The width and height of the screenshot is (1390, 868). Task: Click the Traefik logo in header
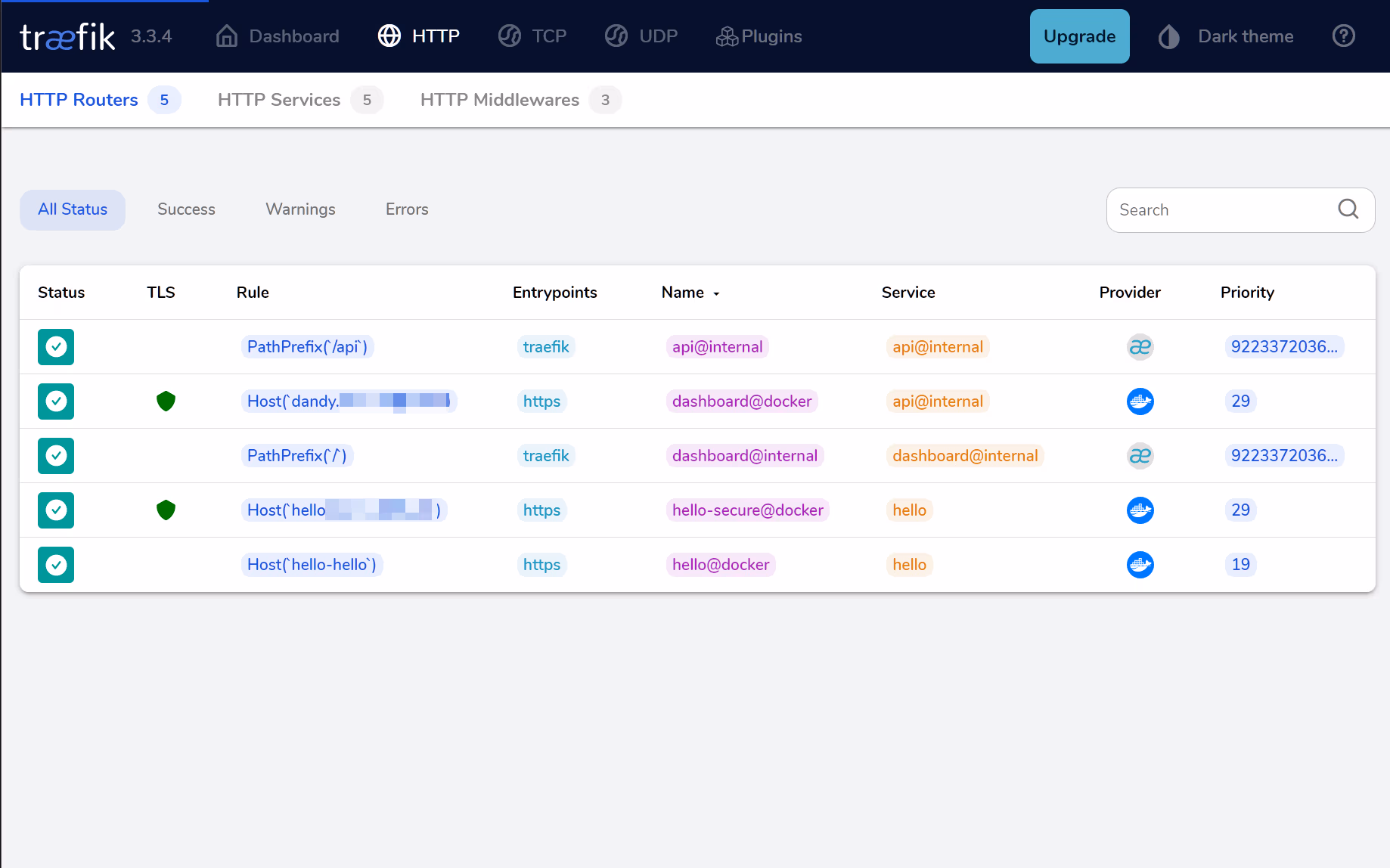point(67,36)
